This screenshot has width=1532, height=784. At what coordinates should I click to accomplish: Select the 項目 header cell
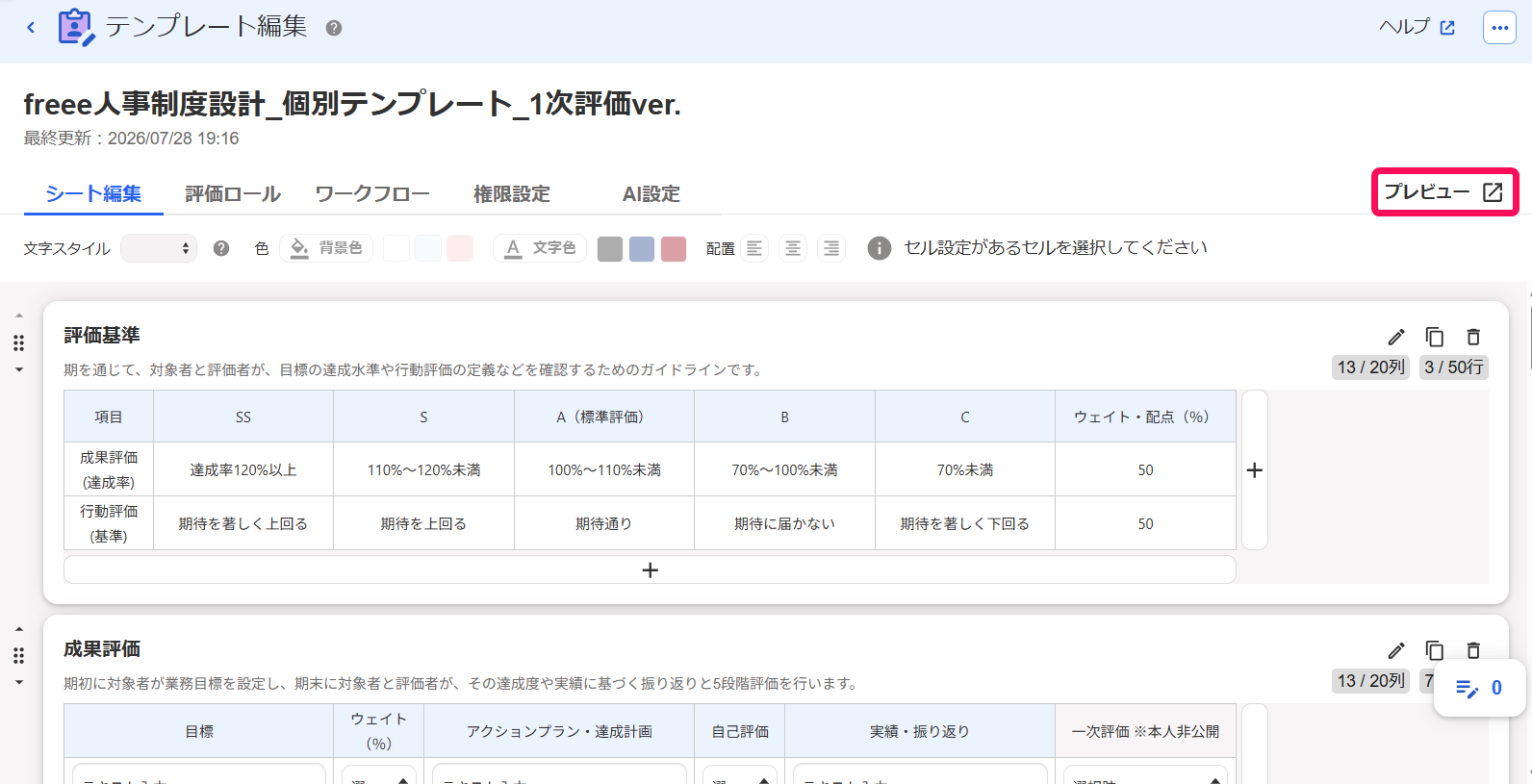click(109, 417)
